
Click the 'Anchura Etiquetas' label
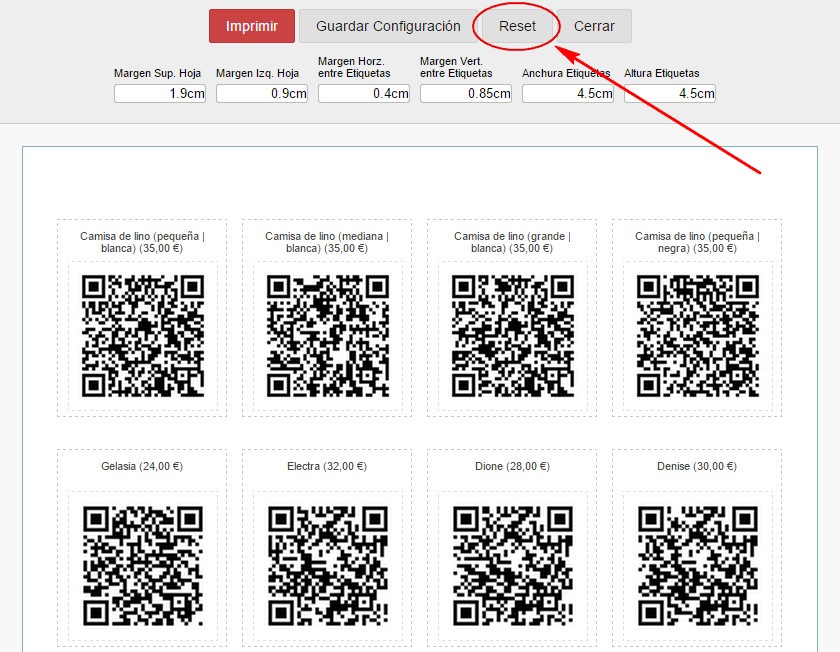click(566, 73)
